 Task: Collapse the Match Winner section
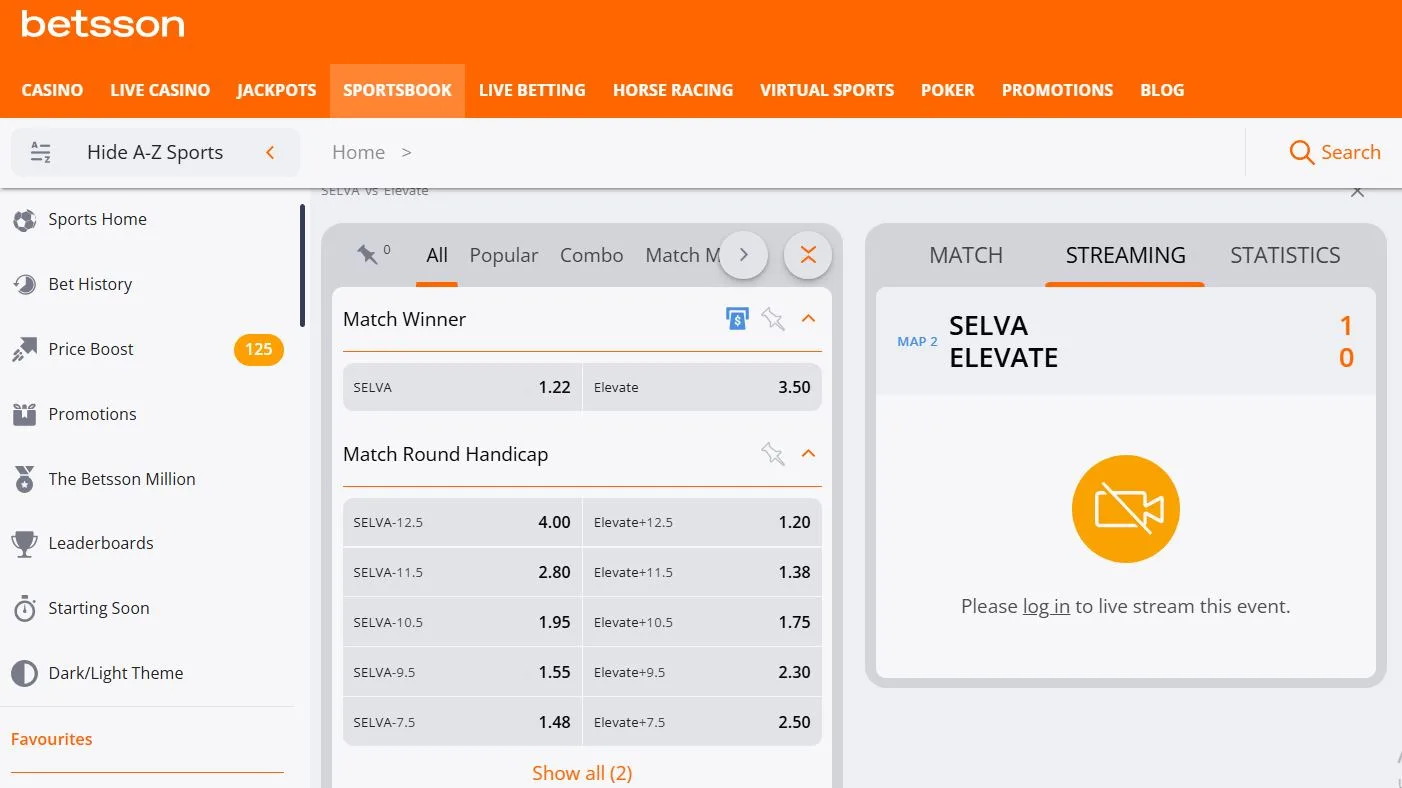[809, 319]
